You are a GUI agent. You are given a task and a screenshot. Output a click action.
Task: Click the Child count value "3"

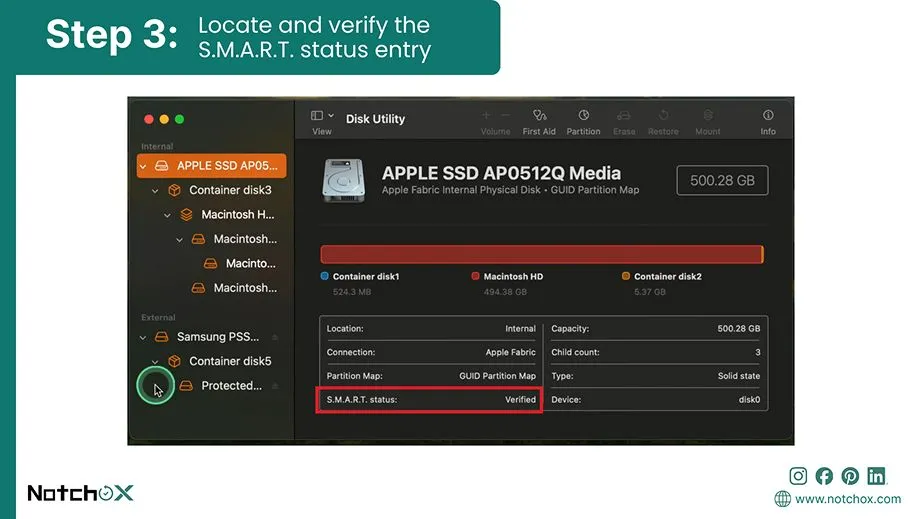[x=757, y=352]
